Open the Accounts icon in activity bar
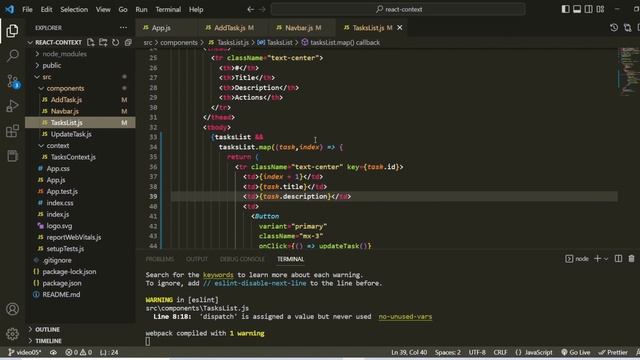The height and width of the screenshot is (360, 640). point(12,309)
